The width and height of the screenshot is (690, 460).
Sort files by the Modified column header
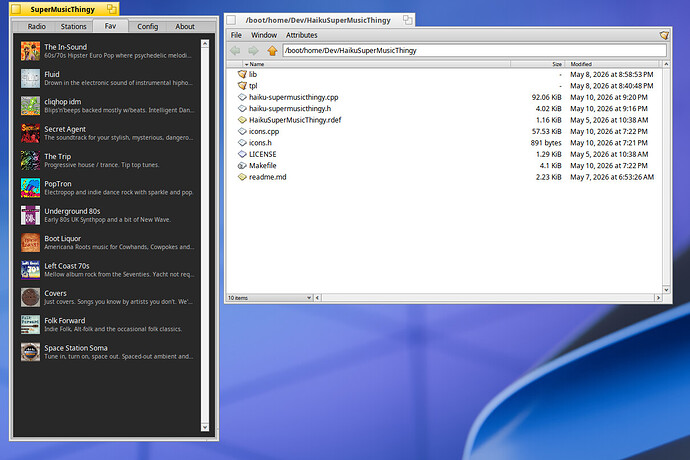[x=613, y=64]
